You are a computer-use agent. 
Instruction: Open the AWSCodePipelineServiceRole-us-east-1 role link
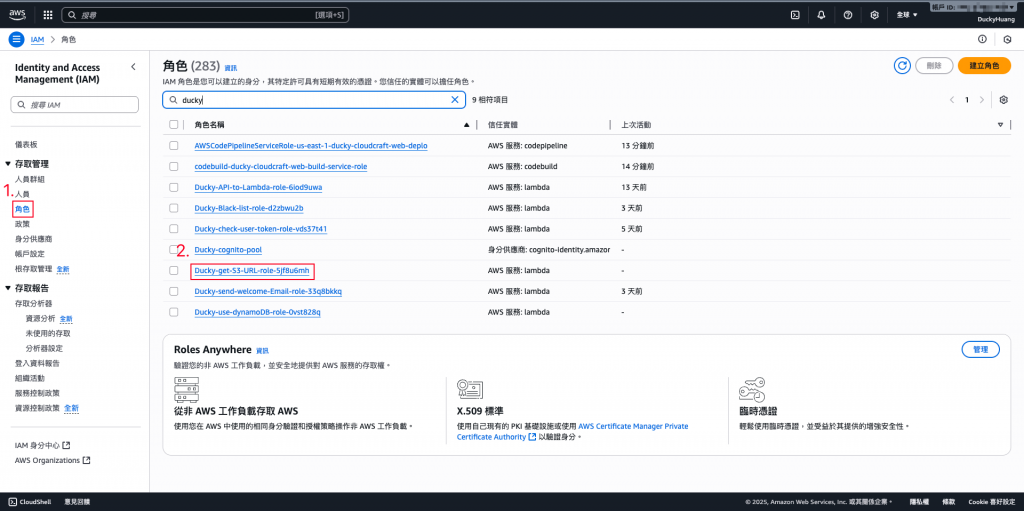tap(311, 146)
